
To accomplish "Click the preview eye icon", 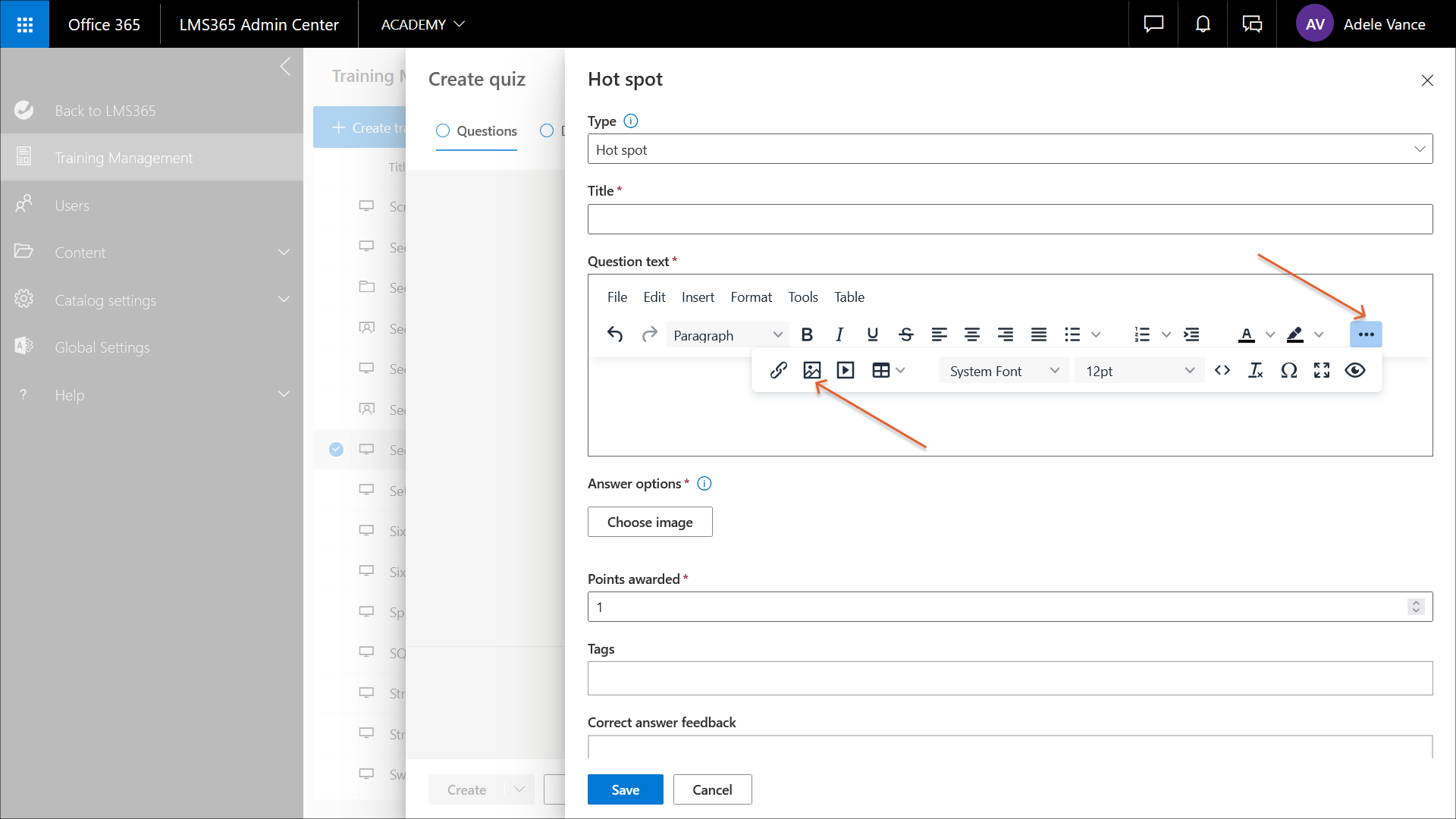I will coord(1354,370).
